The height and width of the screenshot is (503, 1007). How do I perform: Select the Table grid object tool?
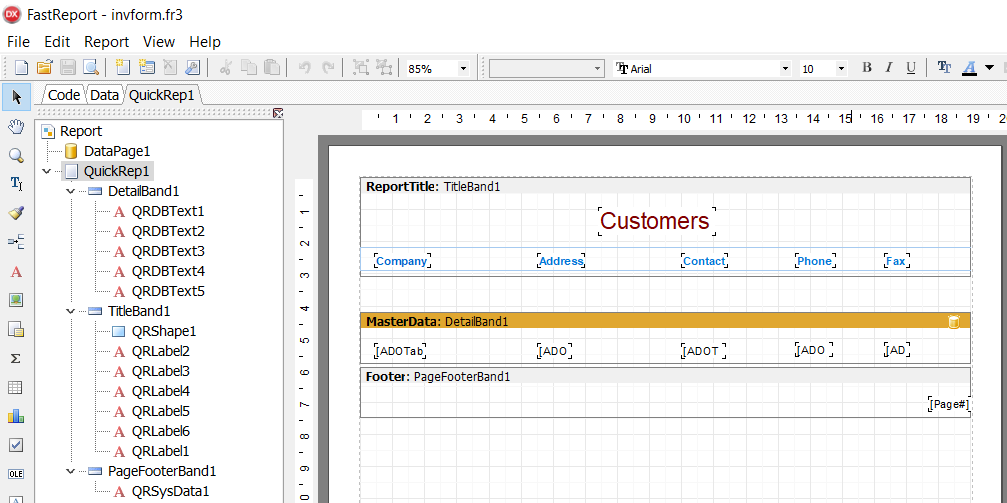click(x=16, y=387)
